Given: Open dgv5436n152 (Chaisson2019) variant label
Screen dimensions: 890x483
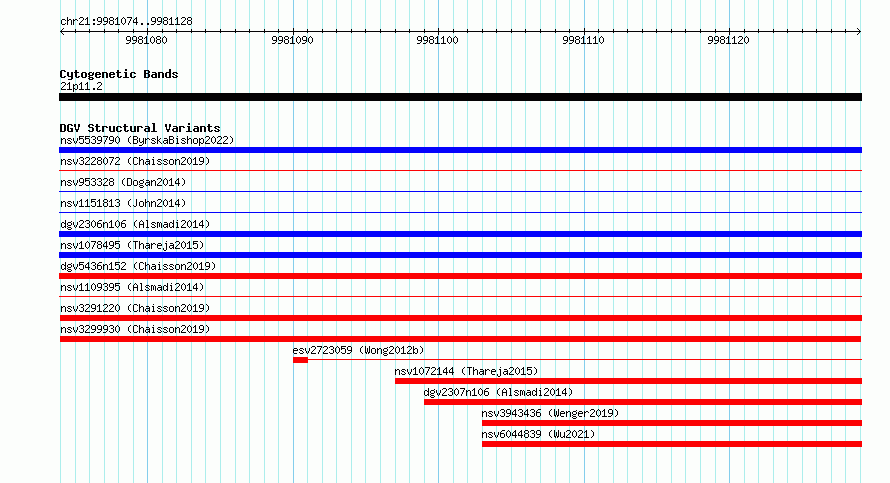Looking at the screenshot, I should point(138,266).
